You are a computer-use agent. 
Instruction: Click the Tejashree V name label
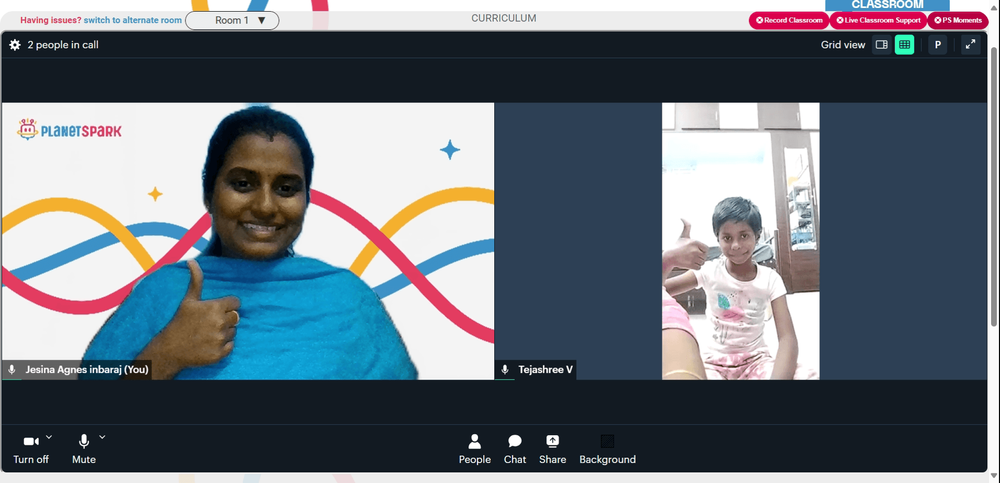[x=545, y=369]
